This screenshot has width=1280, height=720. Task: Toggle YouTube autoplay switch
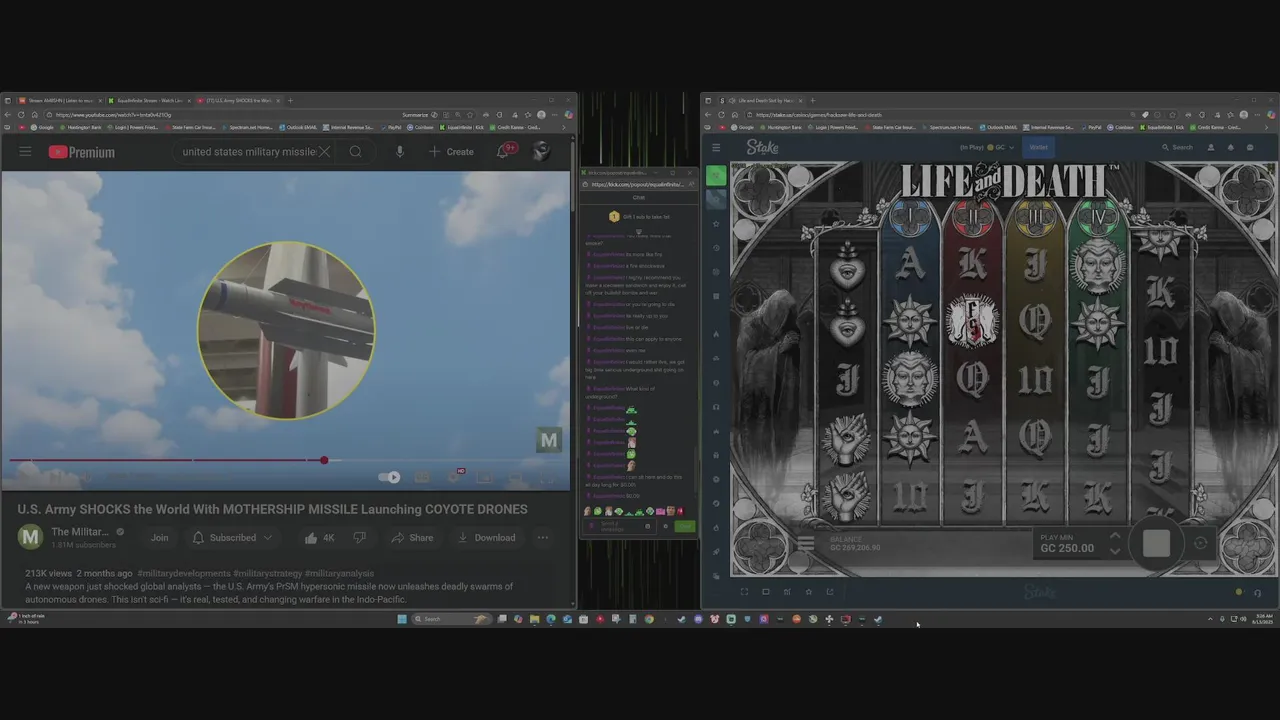pyautogui.click(x=390, y=477)
